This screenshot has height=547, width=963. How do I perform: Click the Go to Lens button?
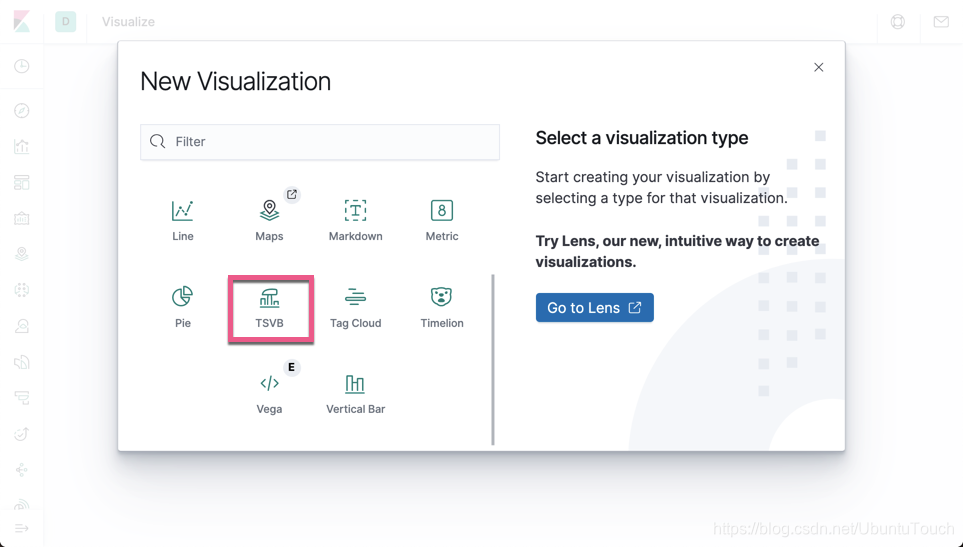point(595,308)
